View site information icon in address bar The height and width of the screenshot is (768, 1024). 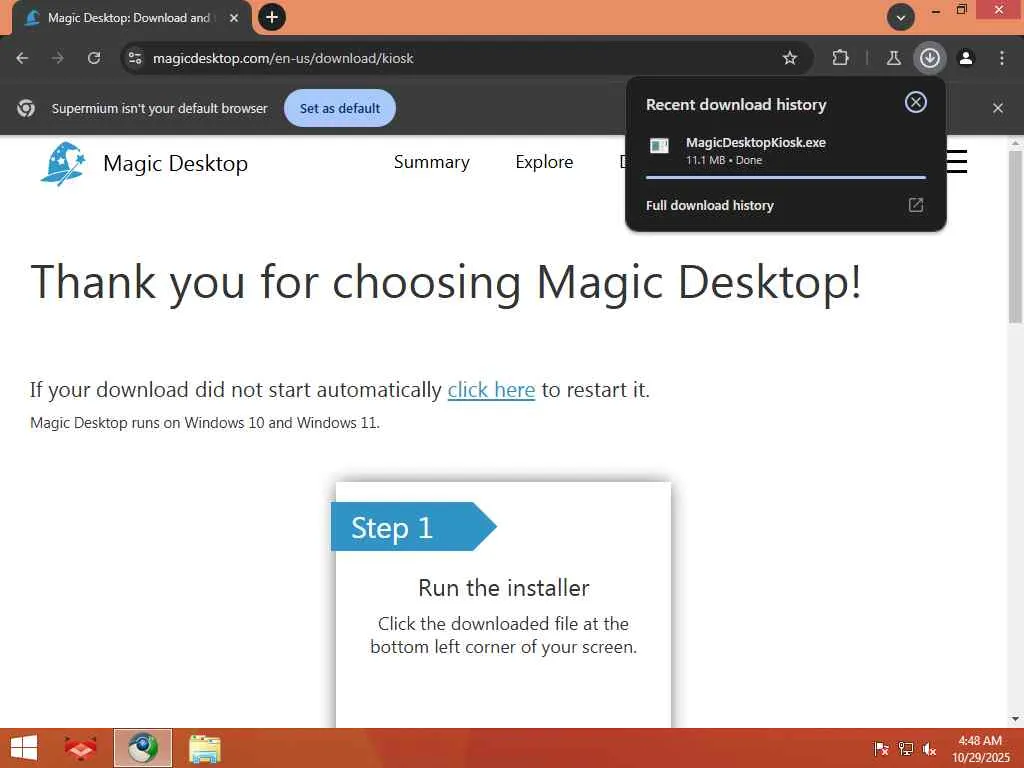click(x=135, y=58)
